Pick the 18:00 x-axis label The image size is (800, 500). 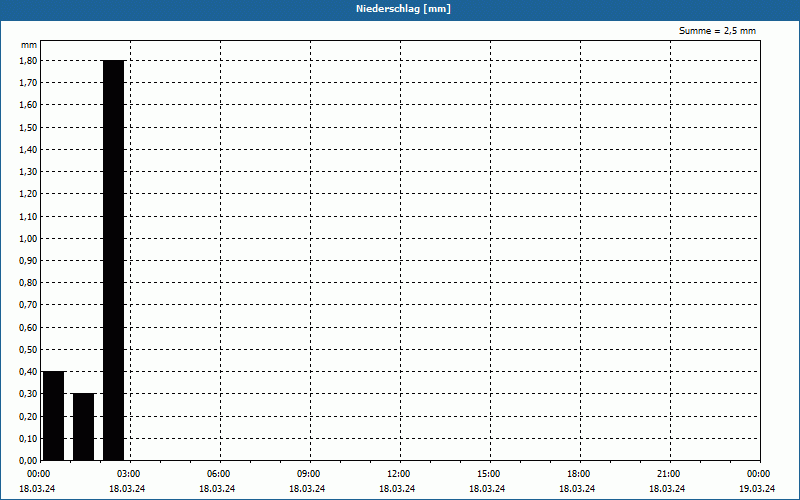[x=579, y=474]
